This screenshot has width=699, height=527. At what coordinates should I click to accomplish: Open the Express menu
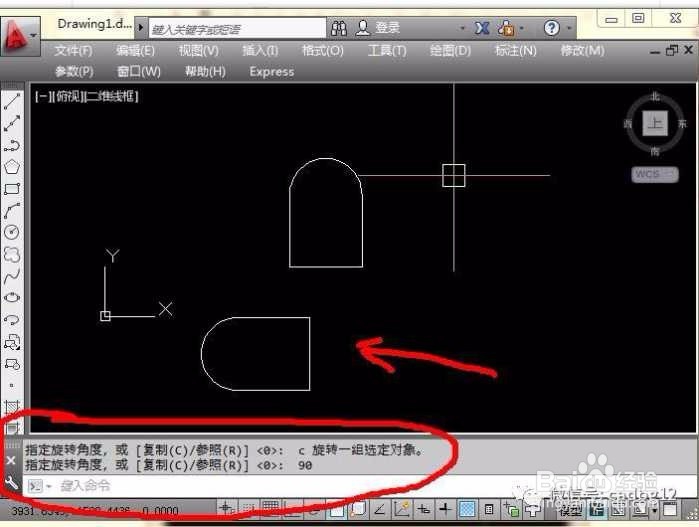271,72
